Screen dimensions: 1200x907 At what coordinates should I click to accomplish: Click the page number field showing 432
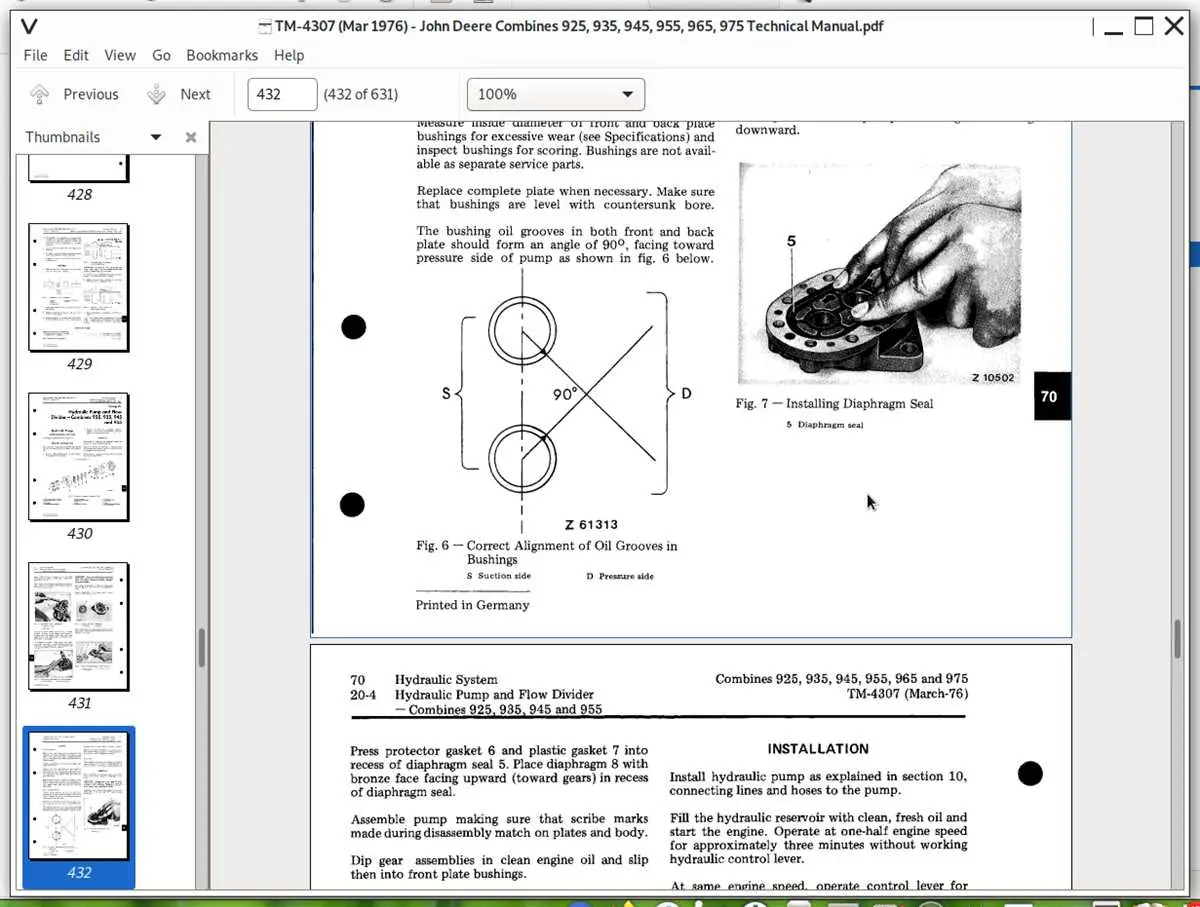[282, 94]
